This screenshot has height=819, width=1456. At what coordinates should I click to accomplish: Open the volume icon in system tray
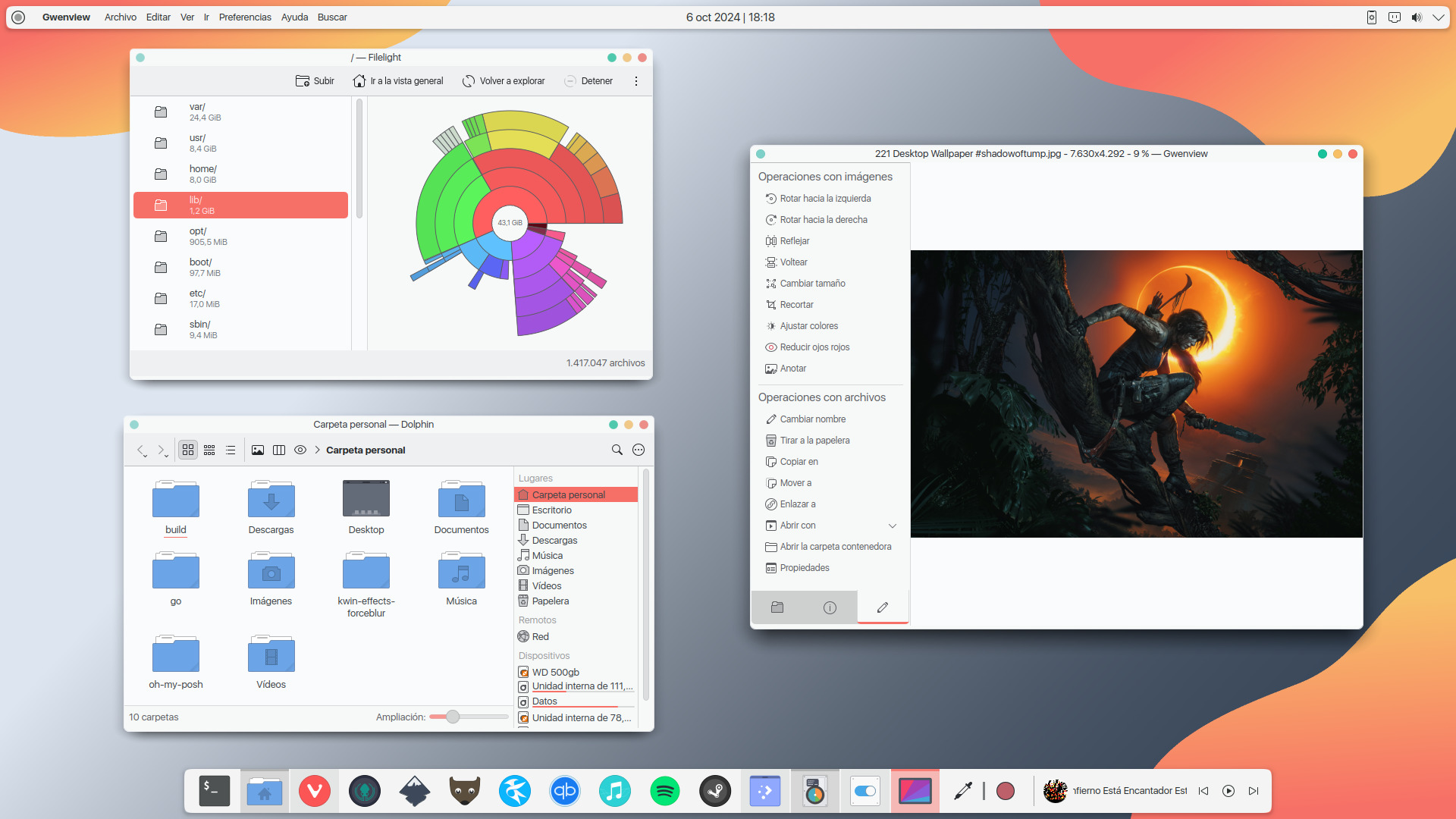point(1417,17)
